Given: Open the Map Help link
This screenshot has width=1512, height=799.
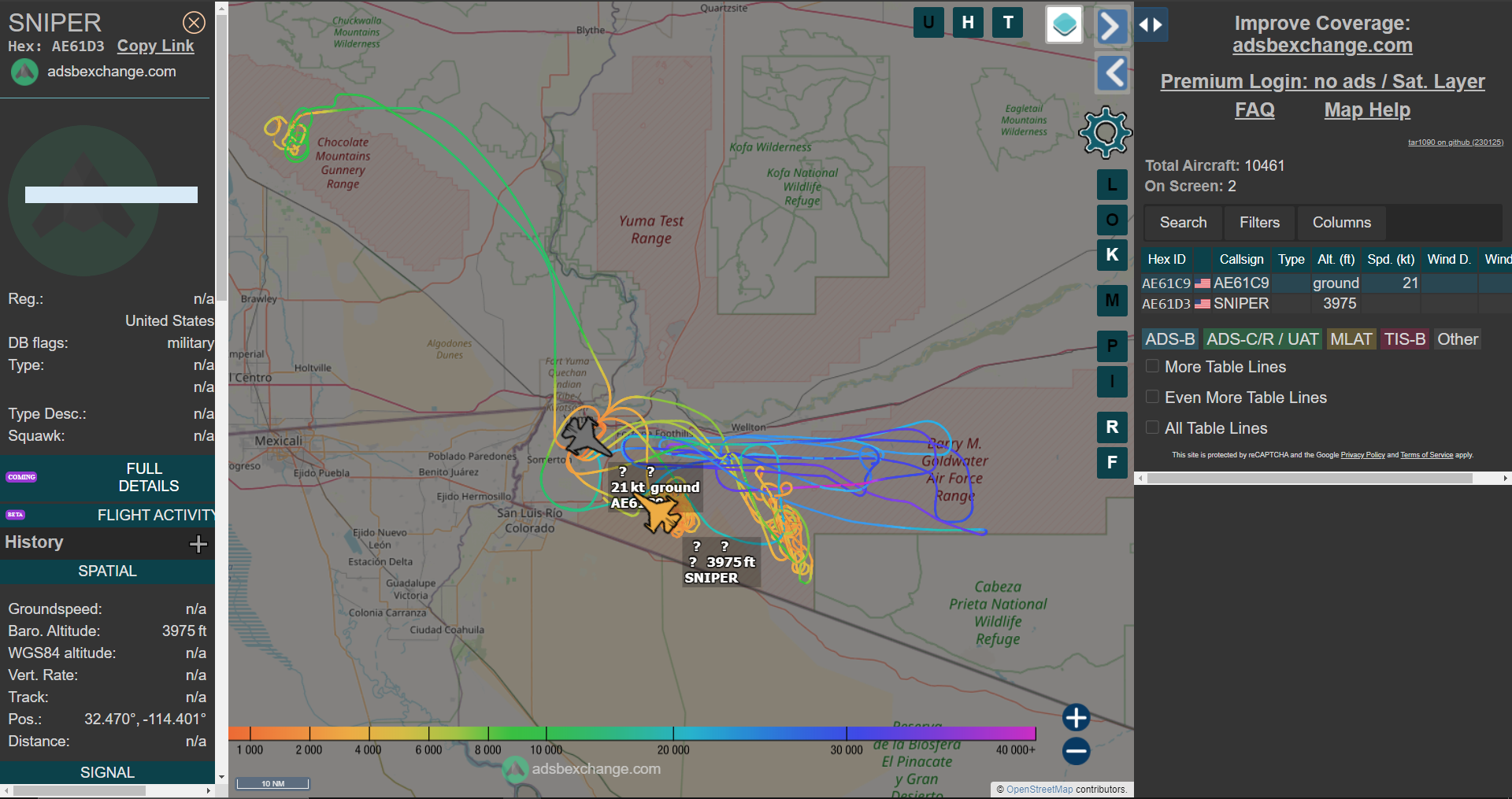Looking at the screenshot, I should pyautogui.click(x=1367, y=109).
